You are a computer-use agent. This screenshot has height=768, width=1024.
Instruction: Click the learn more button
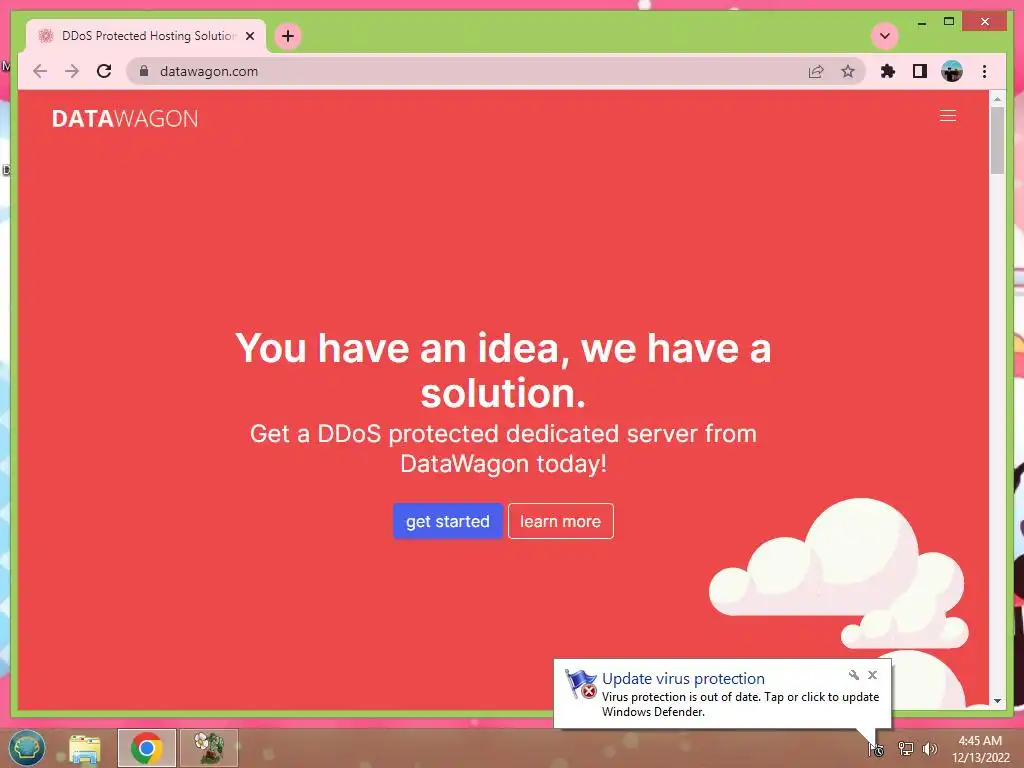coord(560,521)
